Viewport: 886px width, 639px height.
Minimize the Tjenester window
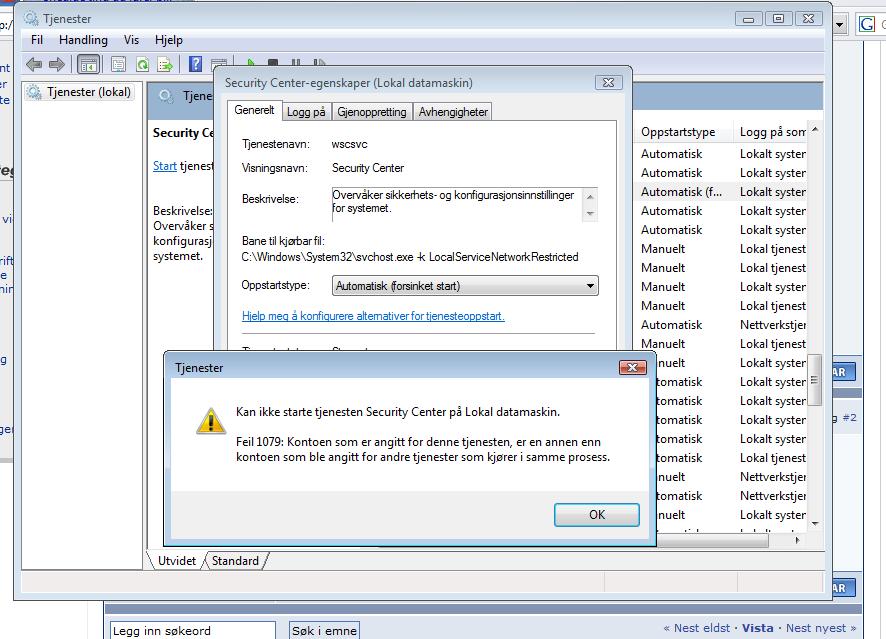[x=749, y=19]
